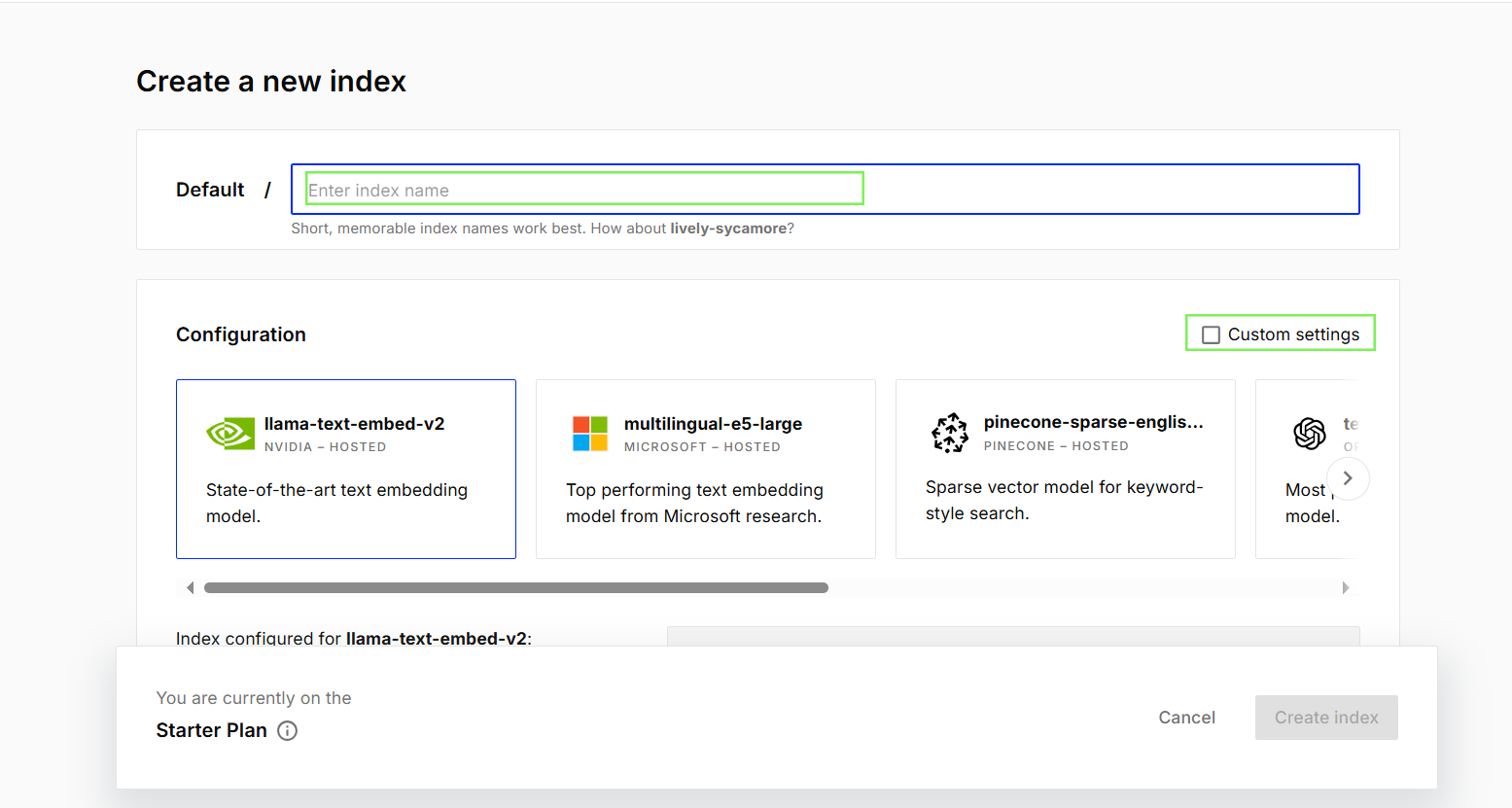Click the scrollbar's right arrow
Image resolution: width=1512 pixels, height=808 pixels.
tap(1346, 587)
